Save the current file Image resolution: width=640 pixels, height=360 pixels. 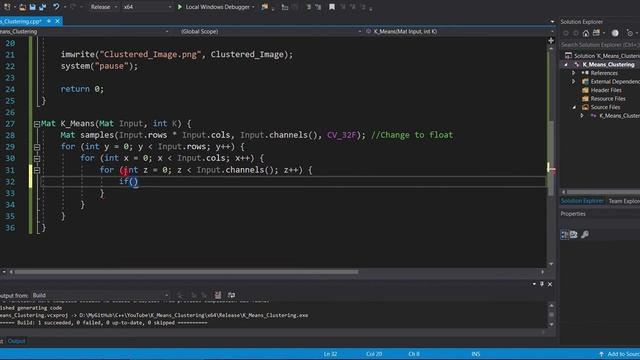pos(32,7)
